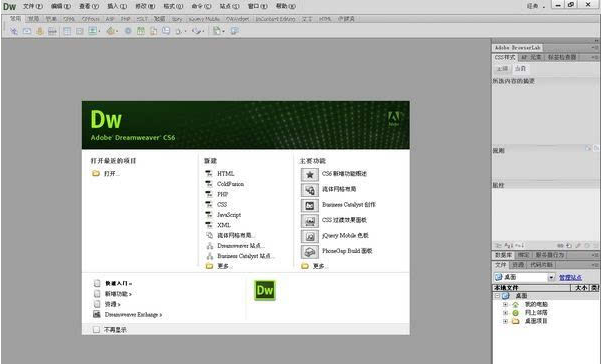Switch to the PHP insert tab
This screenshot has width=601, height=364.
[x=125, y=19]
